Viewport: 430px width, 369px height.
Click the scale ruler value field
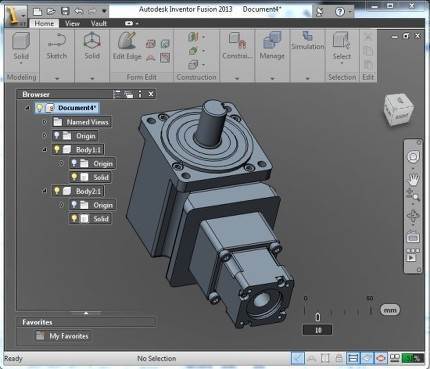(x=317, y=330)
